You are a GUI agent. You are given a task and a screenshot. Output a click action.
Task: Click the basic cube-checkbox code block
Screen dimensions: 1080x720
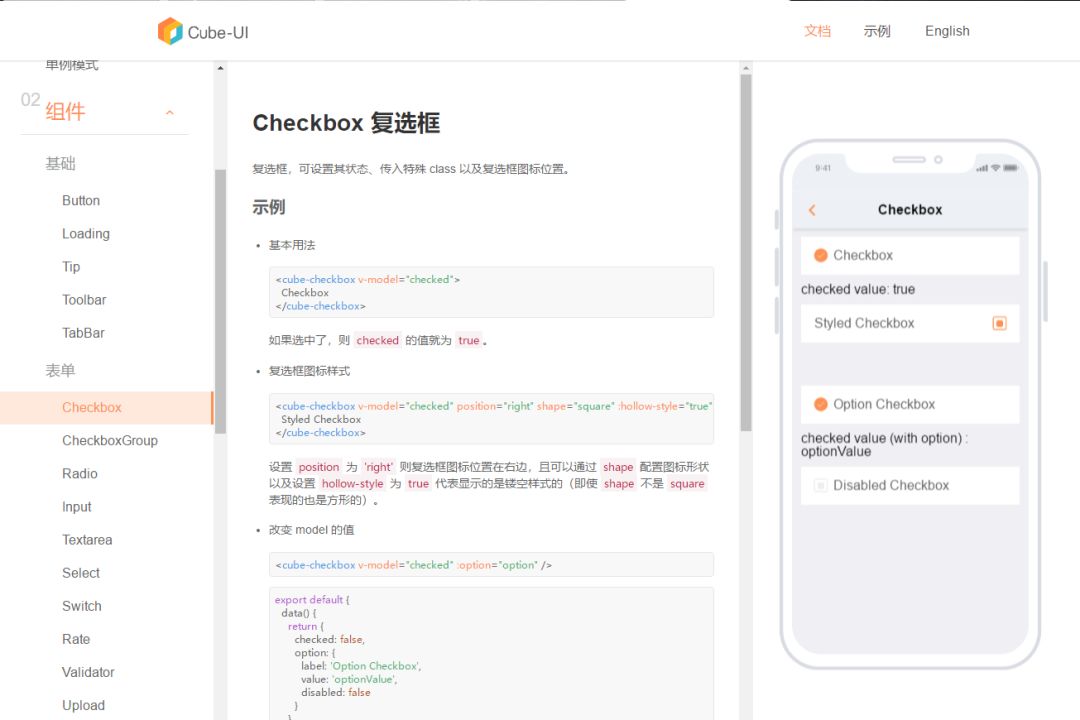(x=491, y=292)
